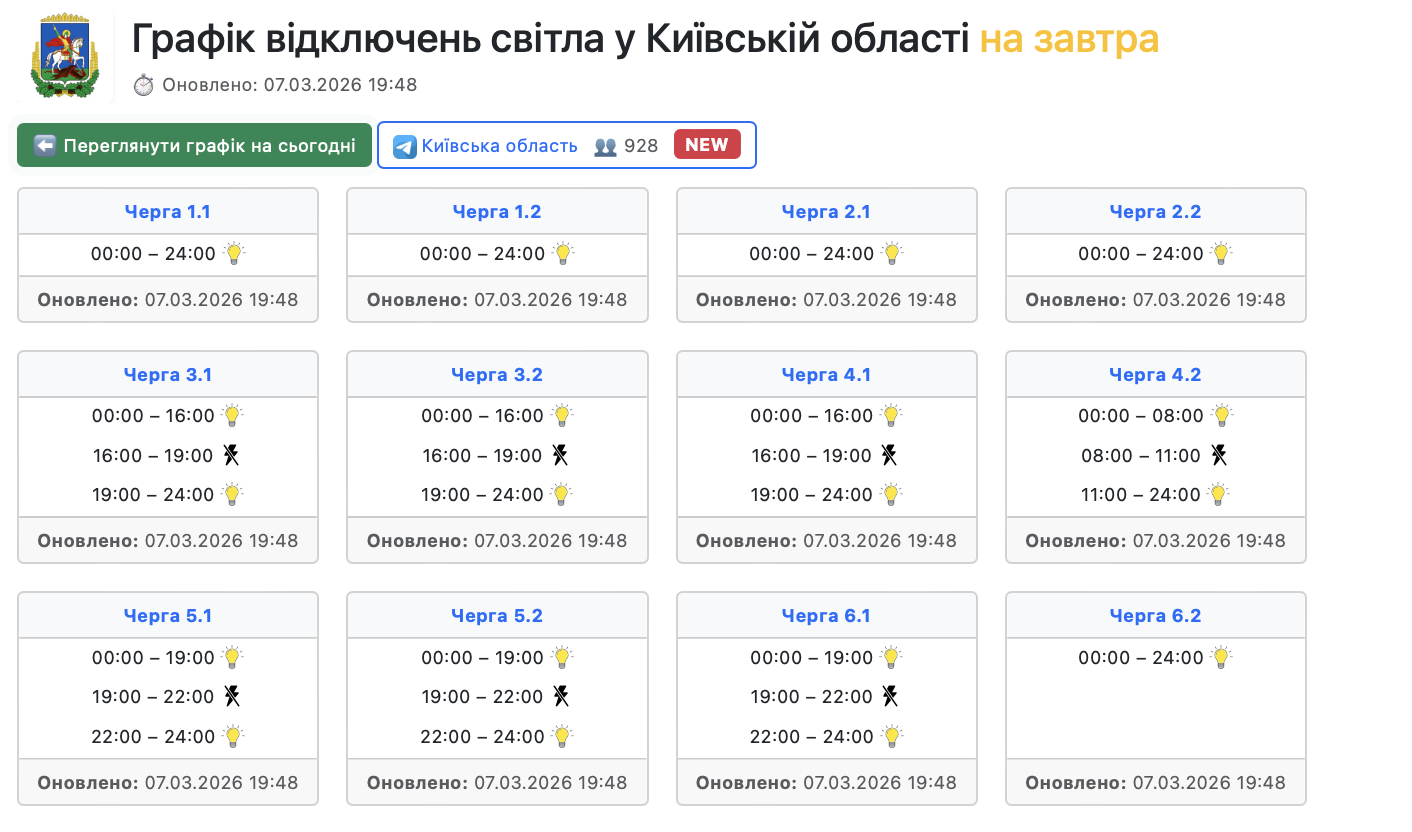Open the Черга 2.1 queue header
This screenshot has height=832, width=1412.
826,212
